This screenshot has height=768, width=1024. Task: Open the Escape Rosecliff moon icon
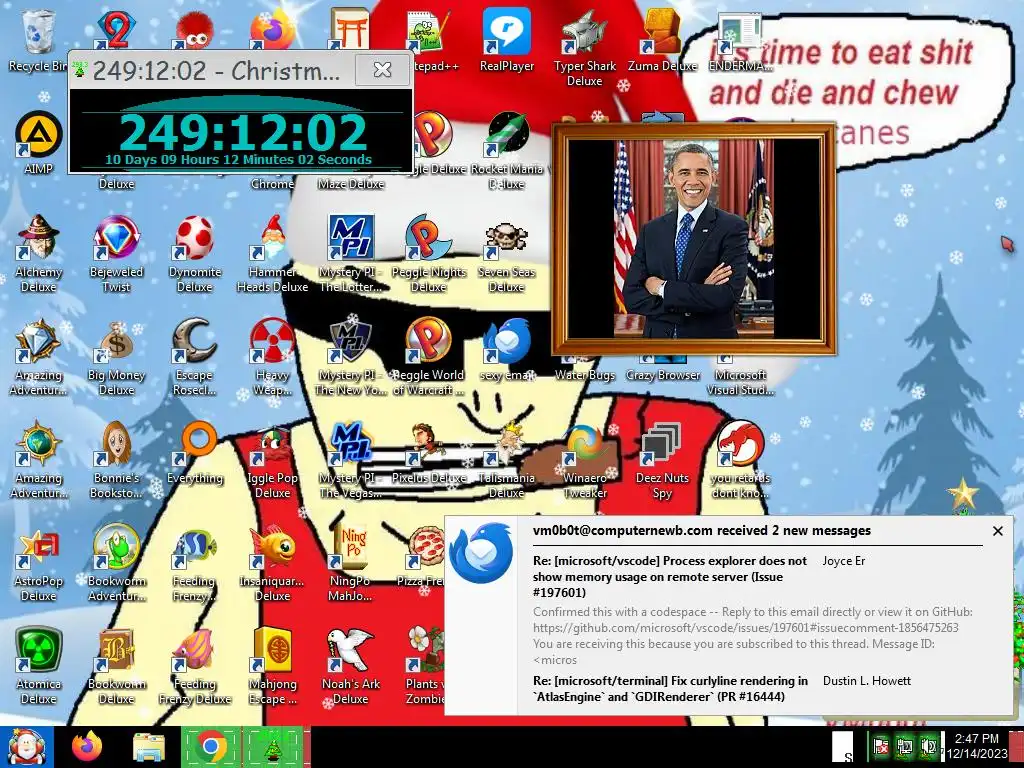(195, 357)
